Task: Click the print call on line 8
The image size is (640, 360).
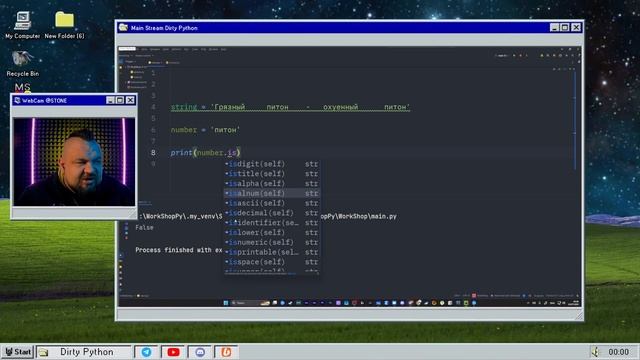Action: click(x=181, y=153)
